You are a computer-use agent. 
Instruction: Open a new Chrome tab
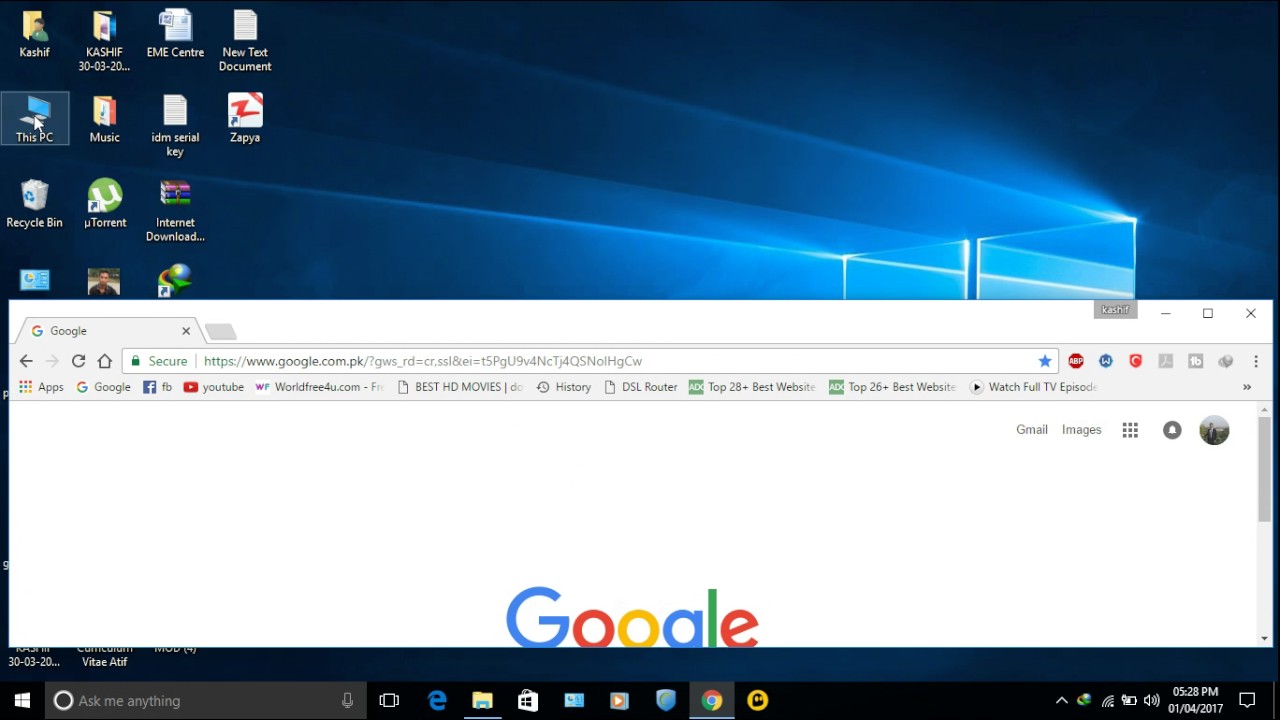(x=221, y=332)
